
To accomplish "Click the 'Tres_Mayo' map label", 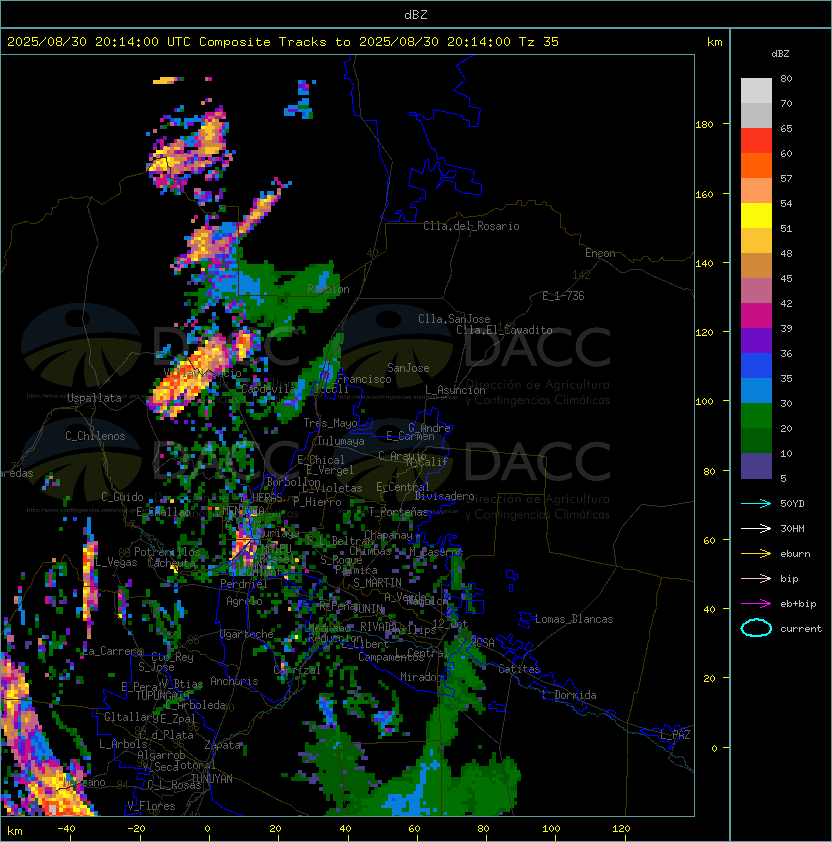I will (330, 423).
